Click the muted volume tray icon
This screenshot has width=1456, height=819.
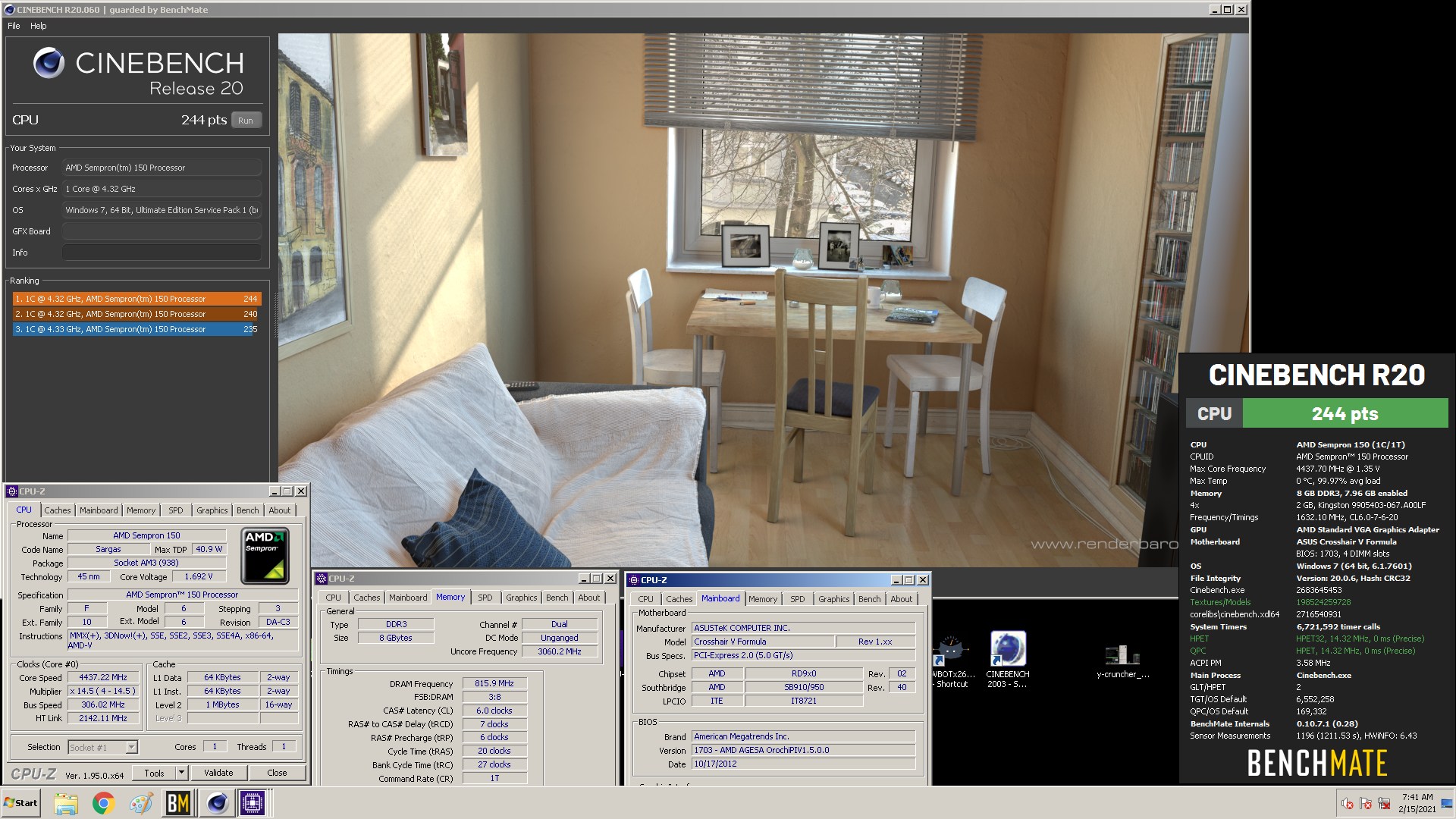pos(1348,804)
